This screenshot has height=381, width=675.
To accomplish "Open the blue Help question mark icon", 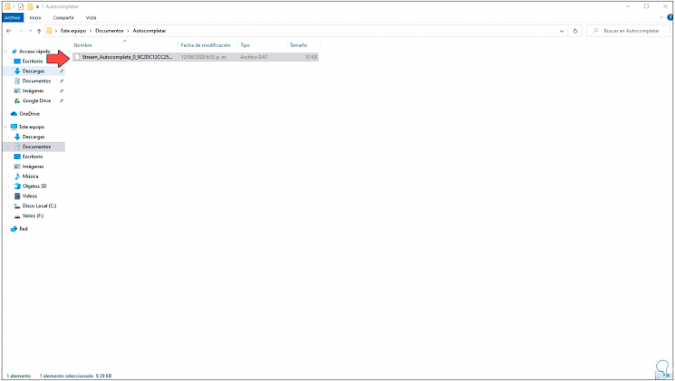I will [670, 18].
